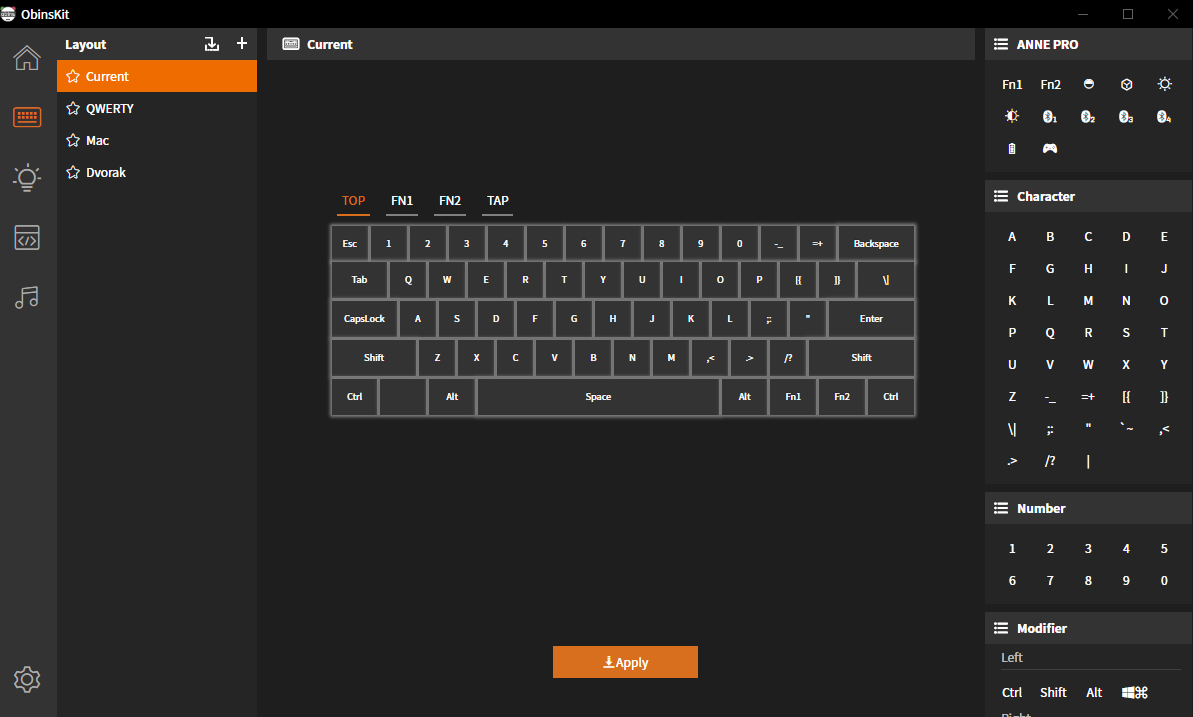Image resolution: width=1193 pixels, height=717 pixels.
Task: Open the Lighting bulb sidebar icon
Action: point(27,177)
